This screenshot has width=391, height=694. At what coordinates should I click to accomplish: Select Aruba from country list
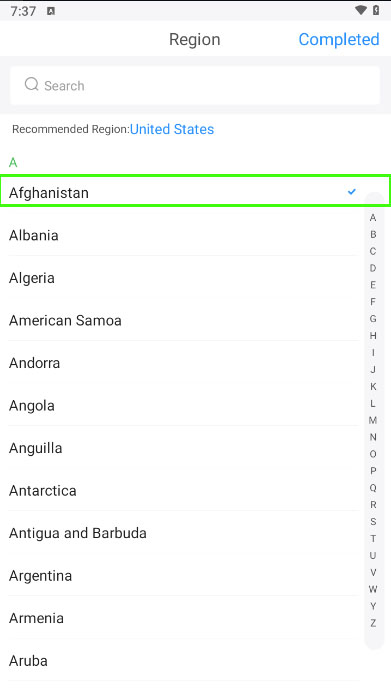point(182,660)
